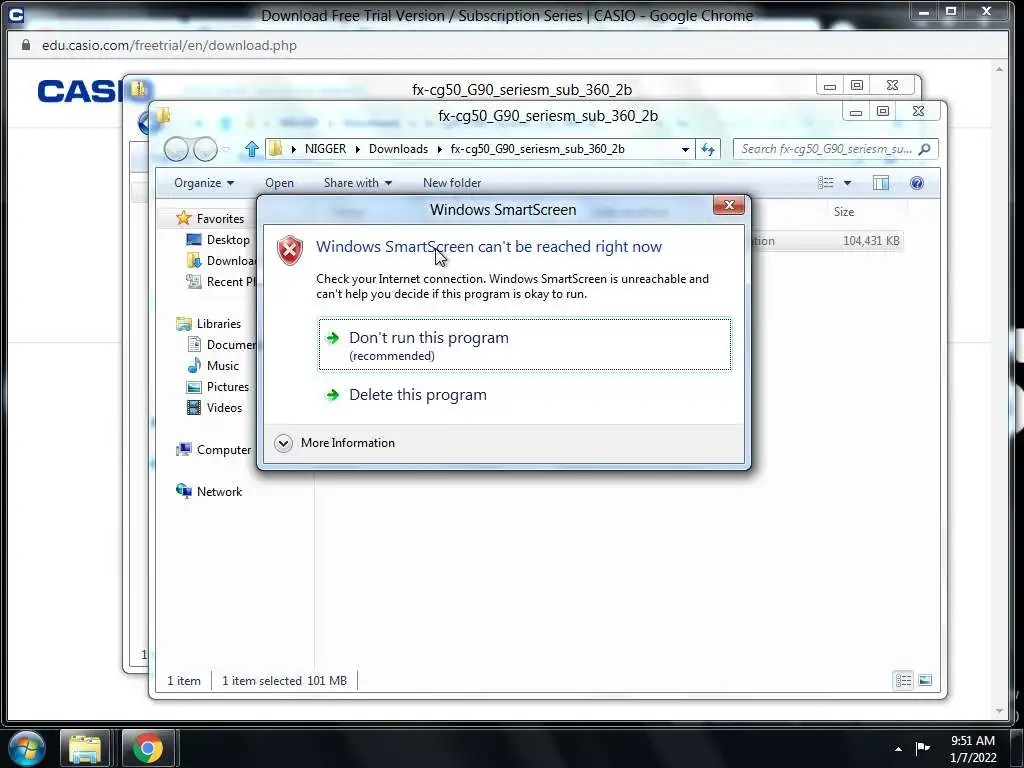Click the Explorer search field
The width and height of the screenshot is (1024, 768).
(x=825, y=150)
